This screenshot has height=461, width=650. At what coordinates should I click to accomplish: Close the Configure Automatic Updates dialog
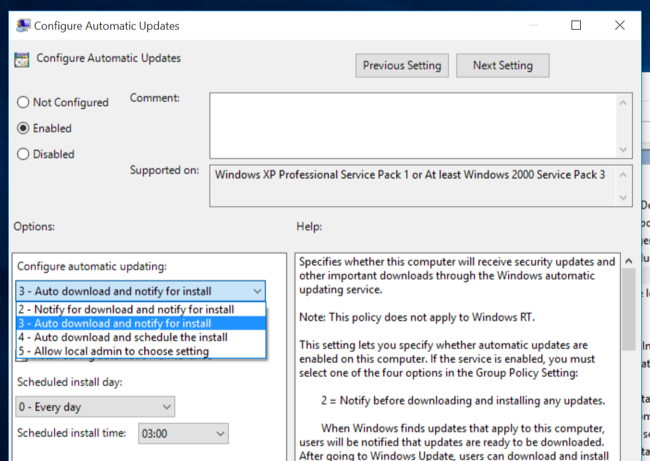pos(620,25)
